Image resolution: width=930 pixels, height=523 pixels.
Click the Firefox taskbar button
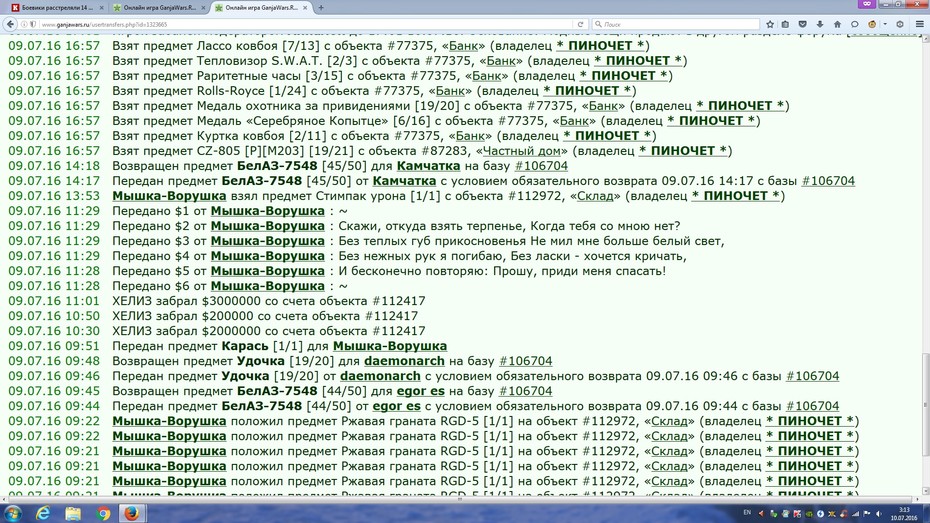132,513
